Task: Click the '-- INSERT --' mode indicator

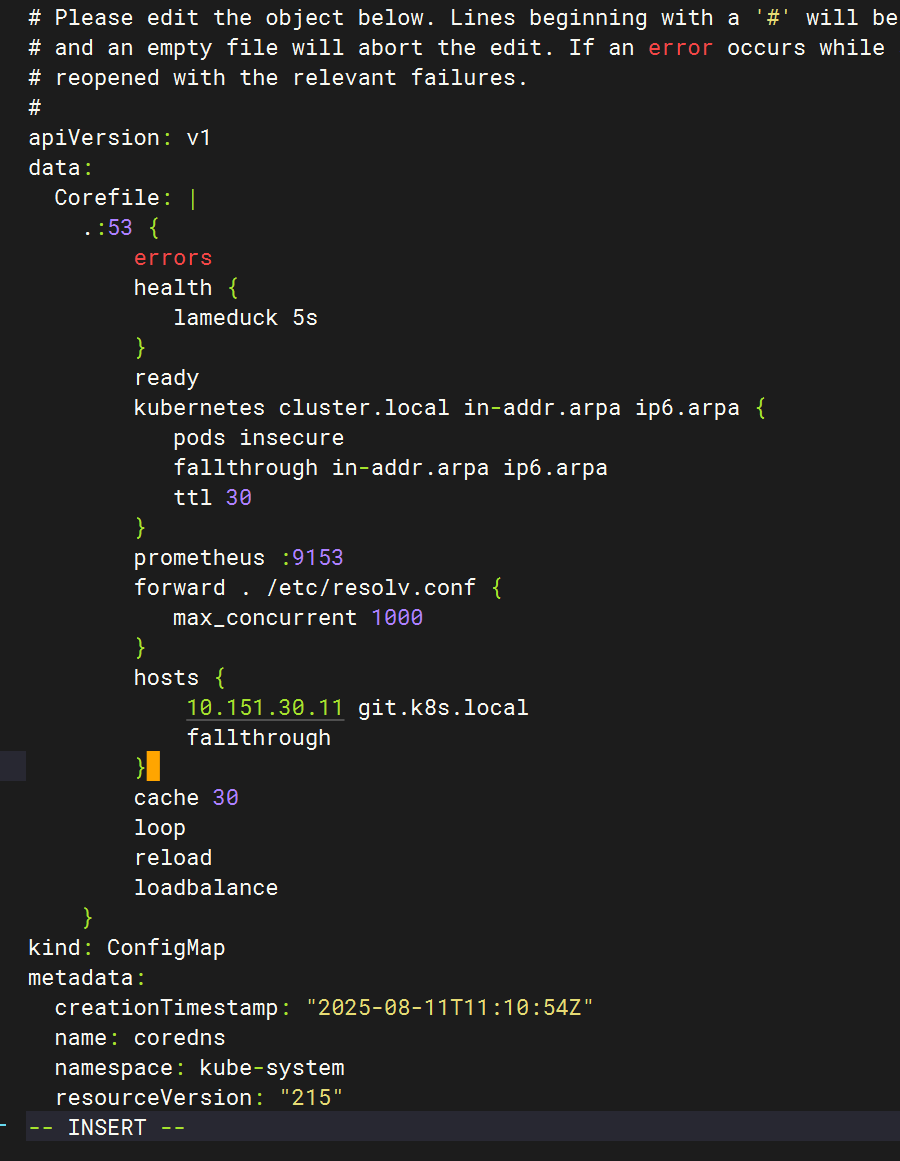Action: pyautogui.click(x=107, y=1128)
